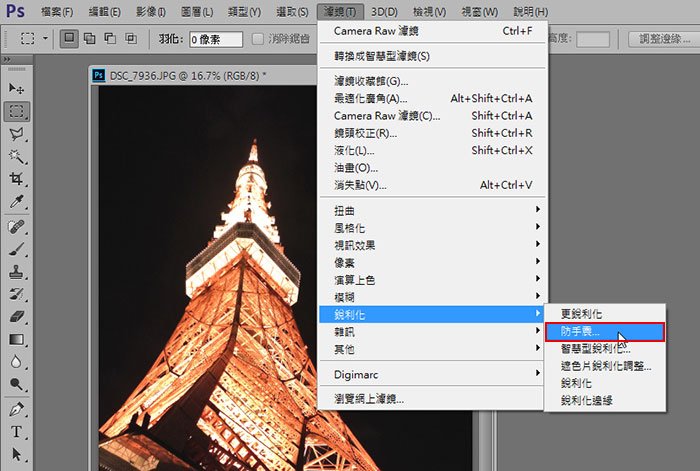Open 濾鏡收藏館(G)...

(x=432, y=81)
